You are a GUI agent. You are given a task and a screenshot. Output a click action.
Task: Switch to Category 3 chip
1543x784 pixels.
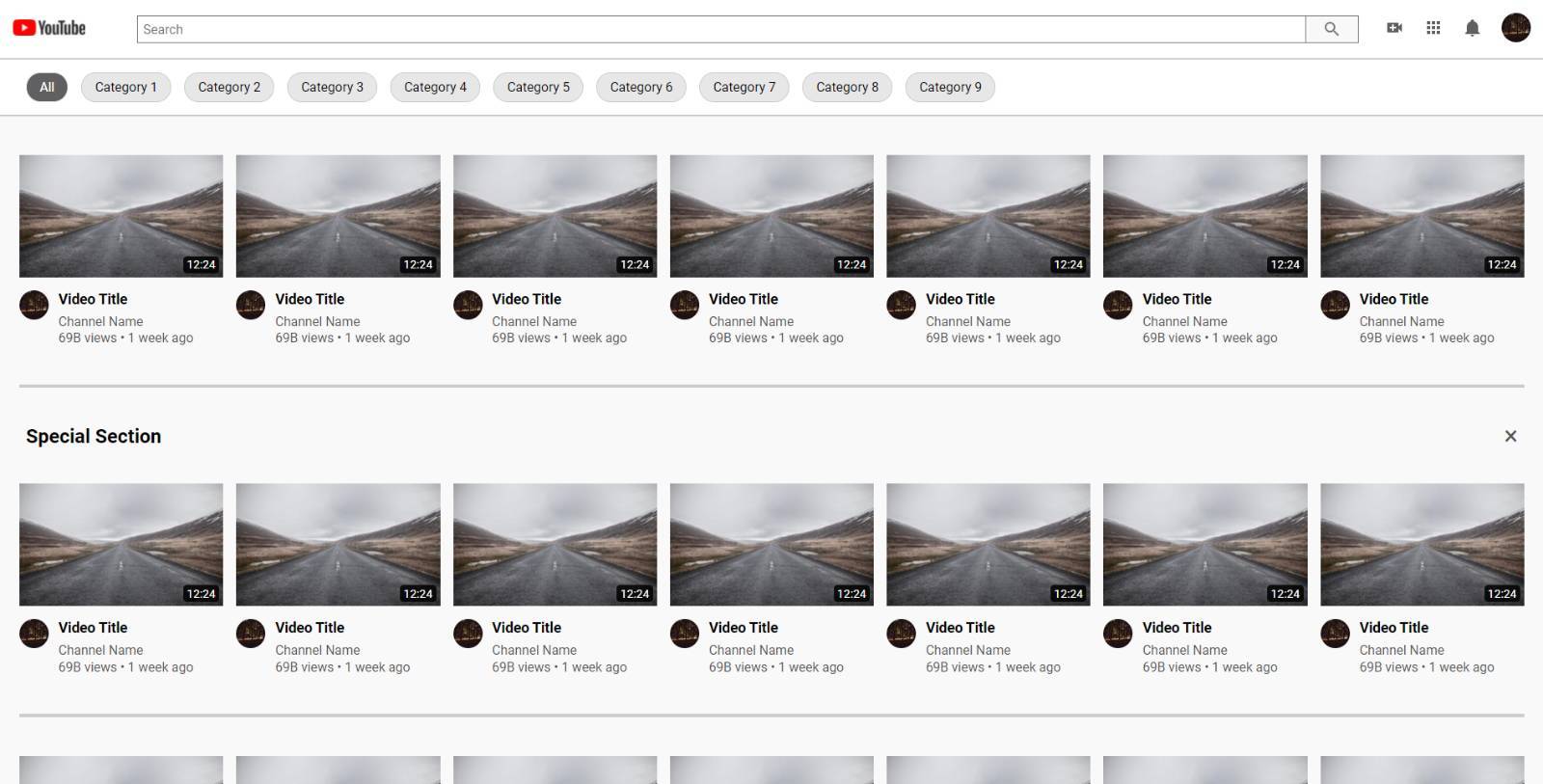[x=332, y=87]
